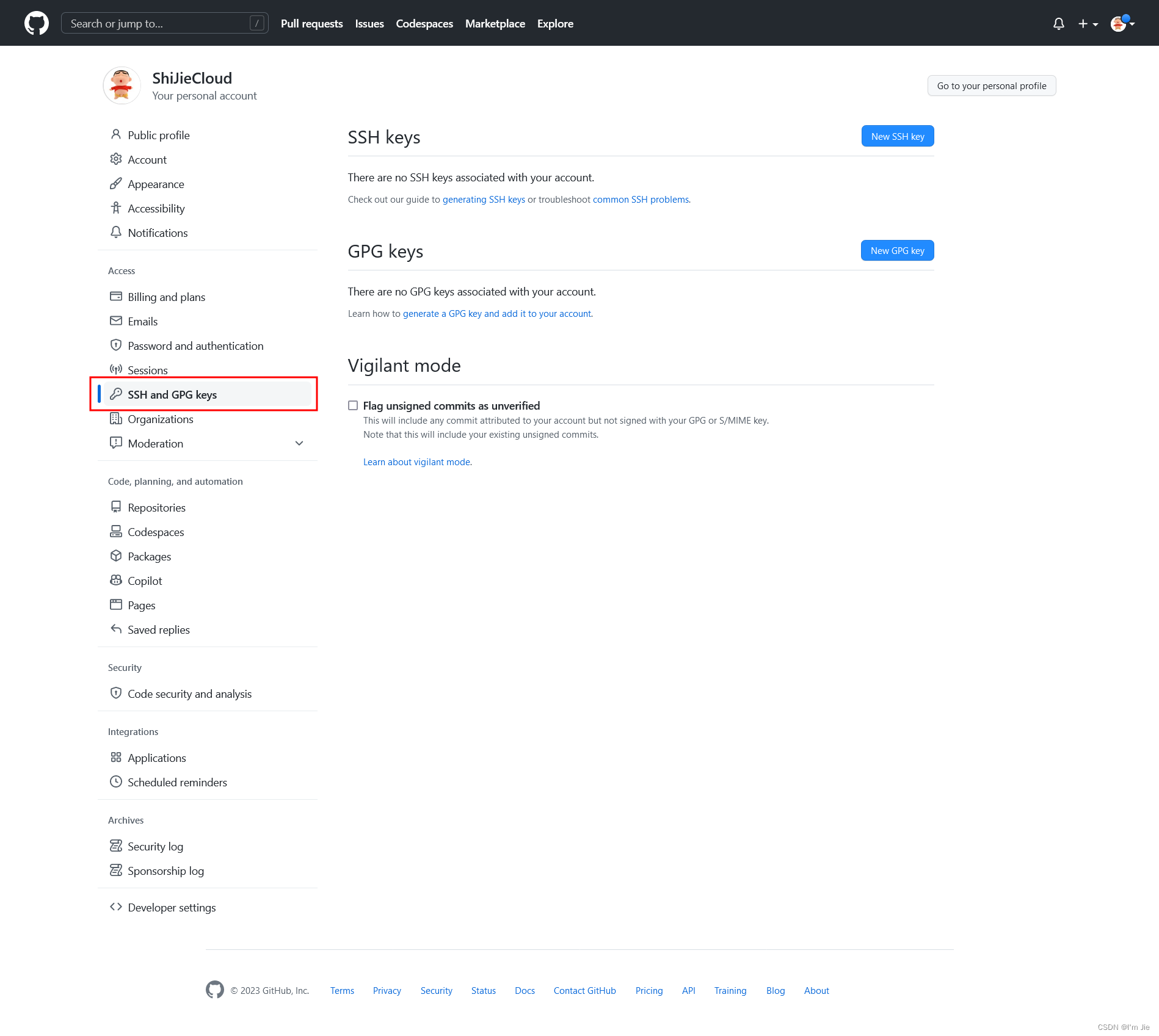
Task: Open the user avatar menu in header
Action: 1122,23
